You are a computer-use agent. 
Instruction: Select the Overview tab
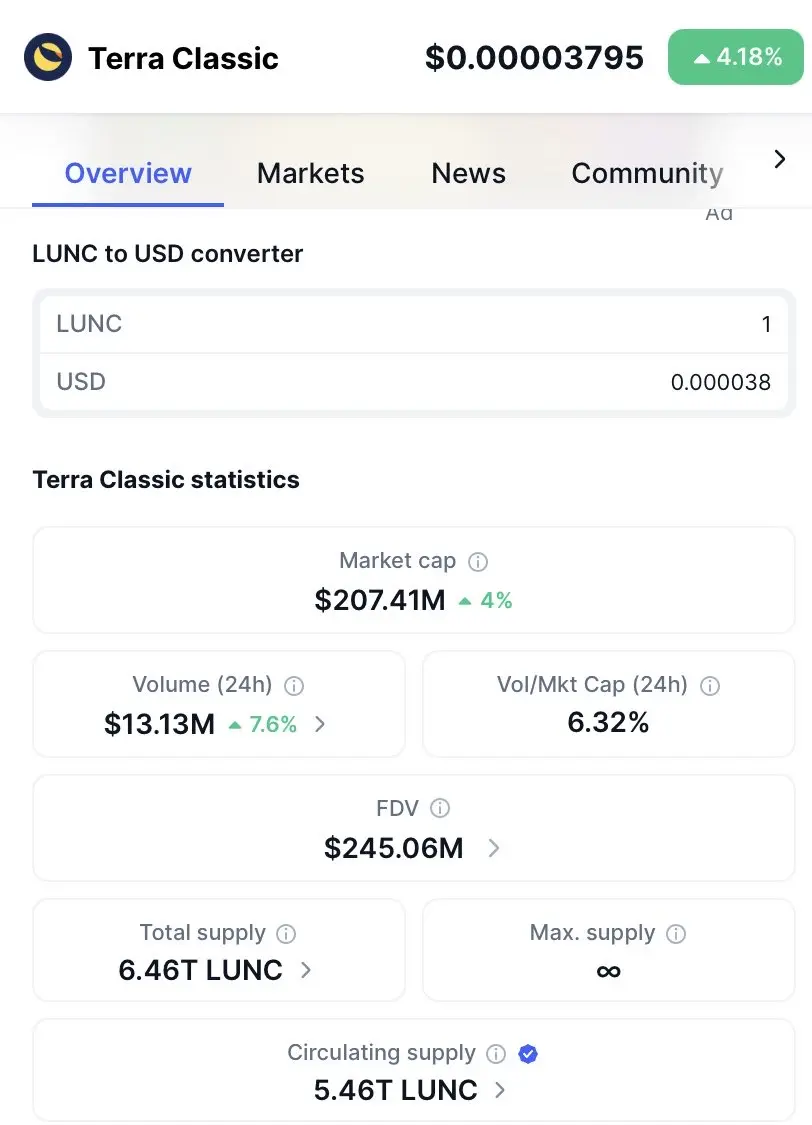(x=128, y=174)
